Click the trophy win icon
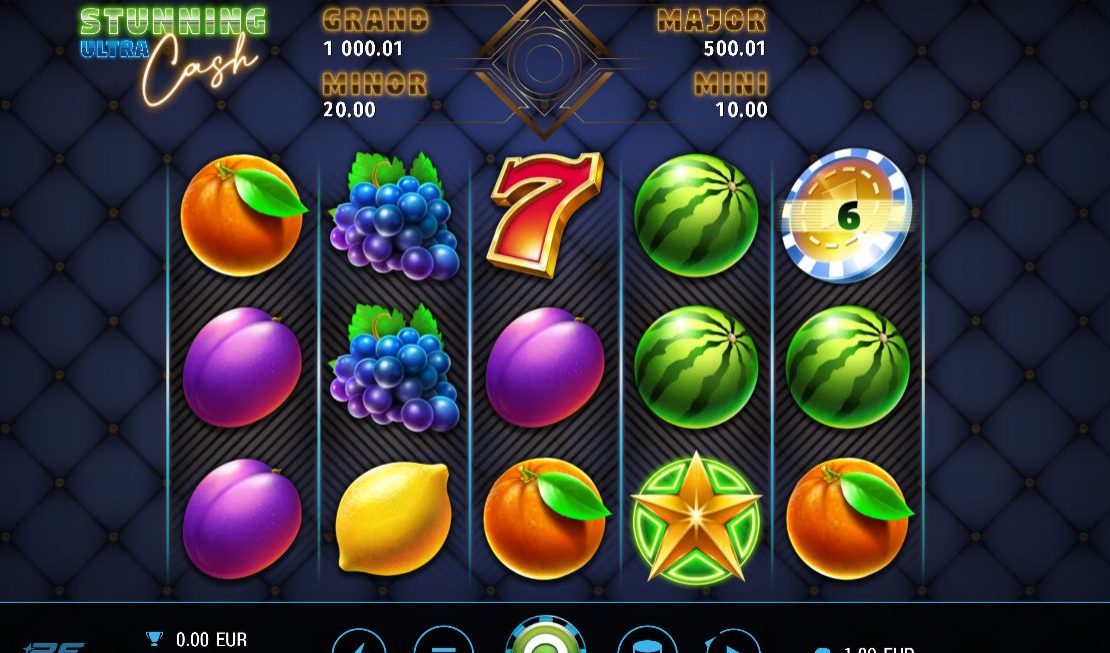Screen dimensions: 1110x653 pos(154,639)
